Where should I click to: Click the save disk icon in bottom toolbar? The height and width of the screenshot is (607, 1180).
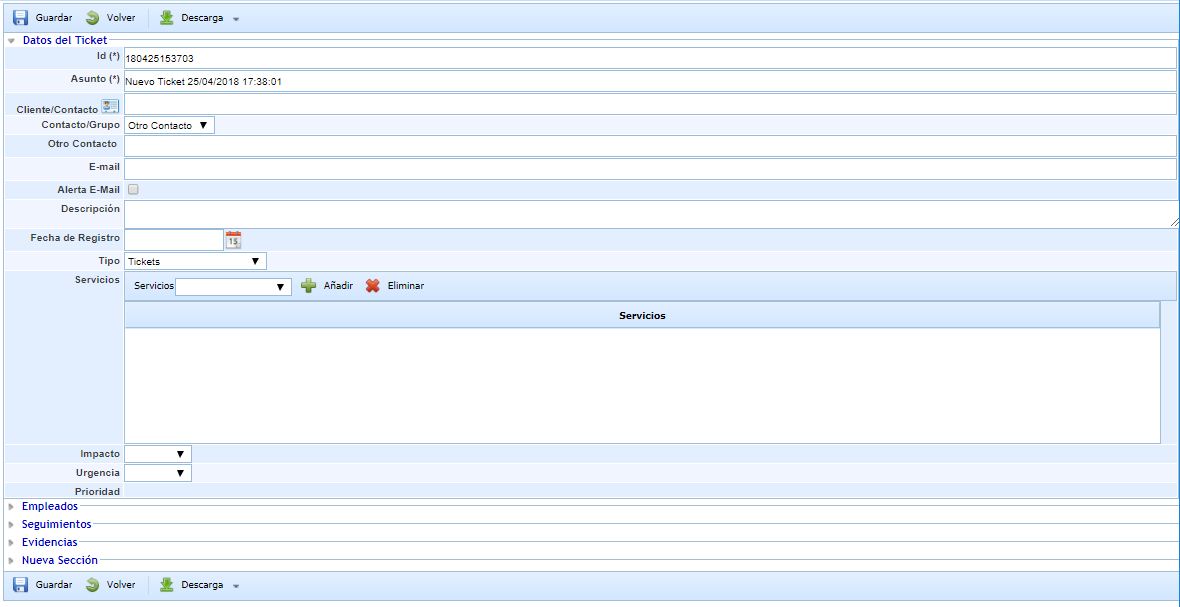pos(20,585)
